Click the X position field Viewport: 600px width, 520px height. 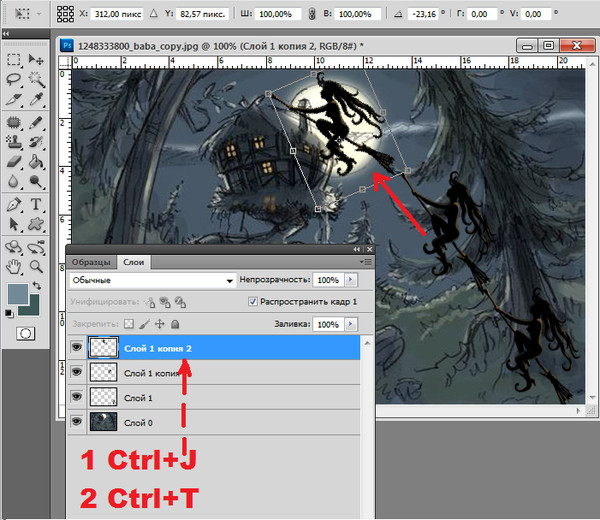click(117, 14)
